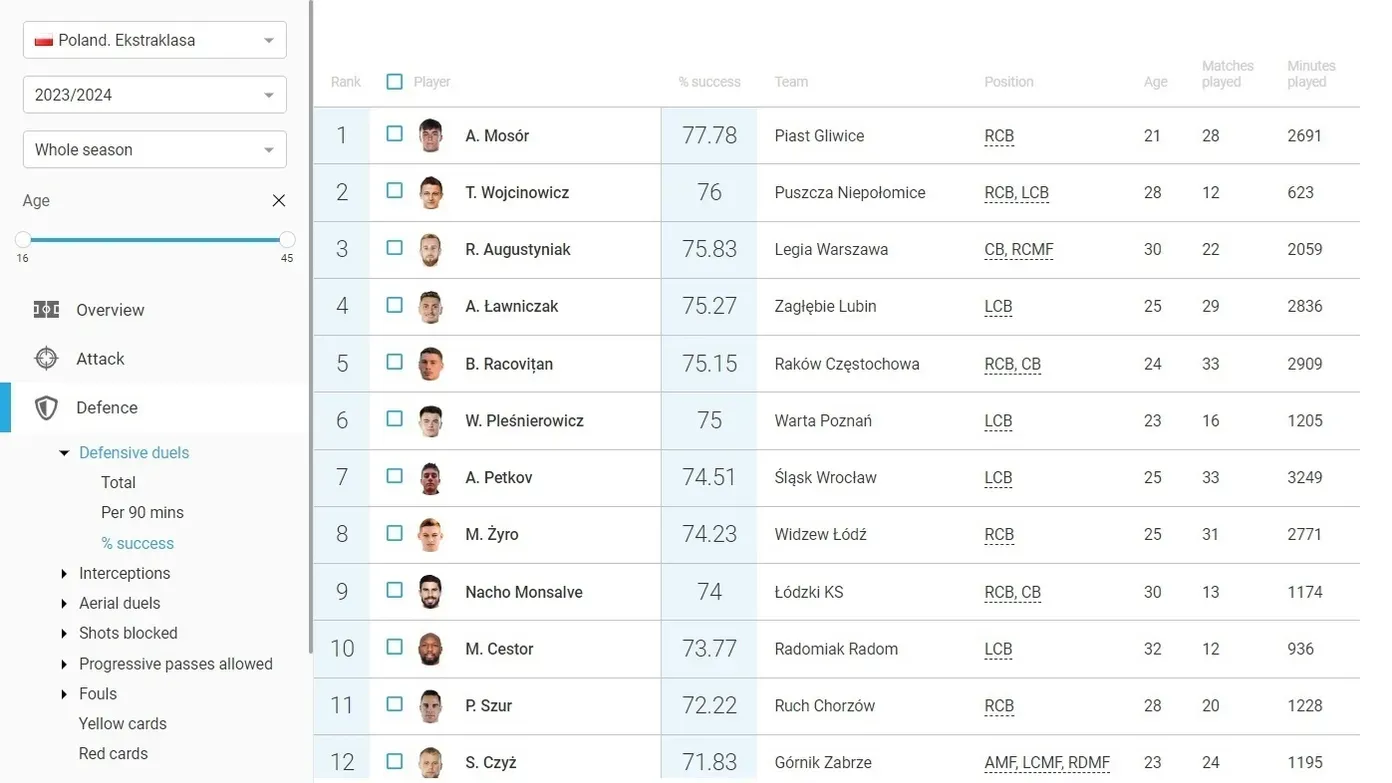Open the Yellow cards stat
Viewport: 1392px width, 783px height.
click(x=123, y=724)
